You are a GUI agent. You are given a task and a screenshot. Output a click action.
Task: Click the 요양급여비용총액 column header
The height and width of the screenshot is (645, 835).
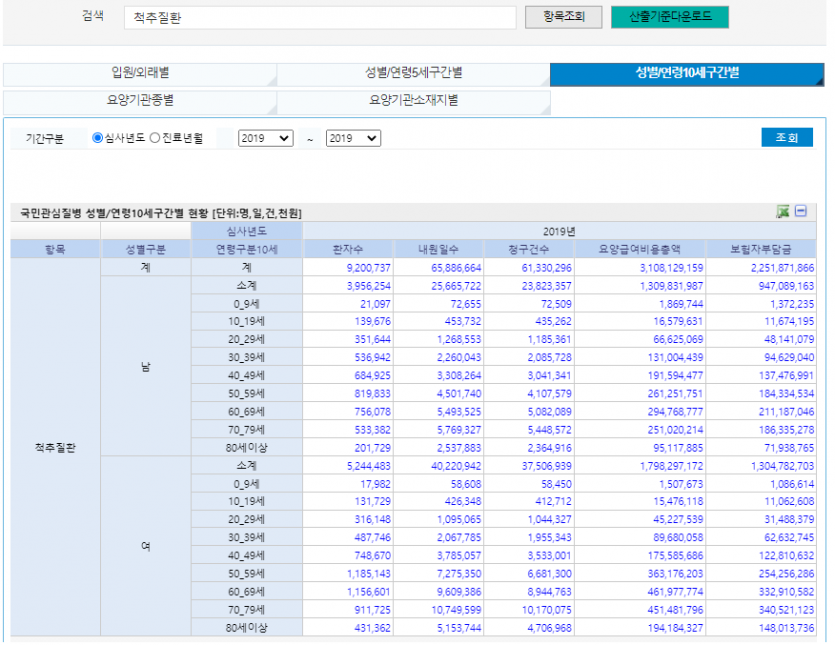(x=640, y=249)
